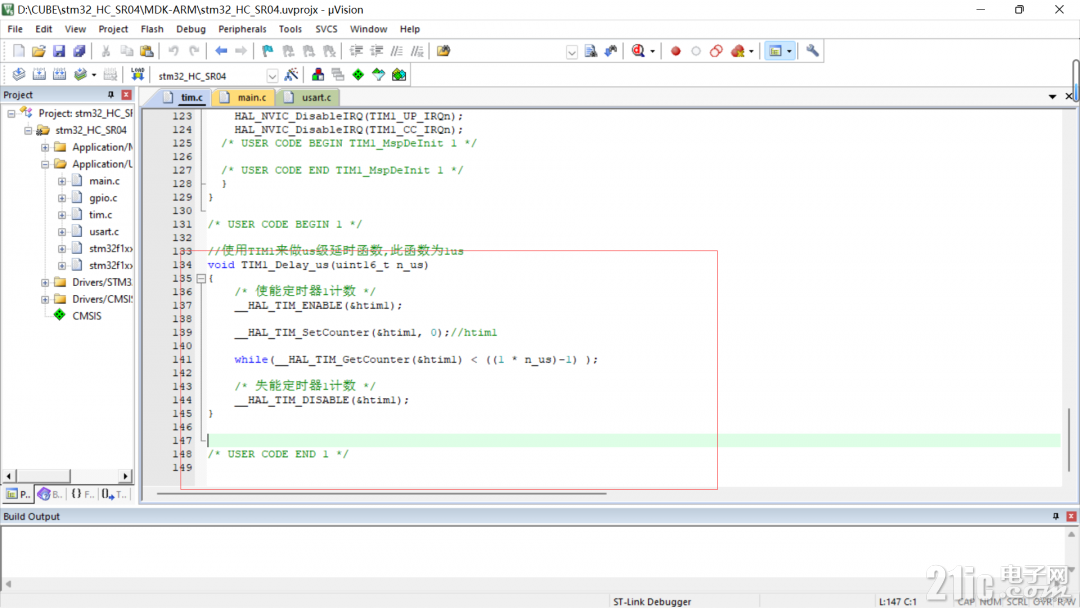Open the Pack Installer
Viewport: 1080px width, 608px height.
(x=399, y=74)
